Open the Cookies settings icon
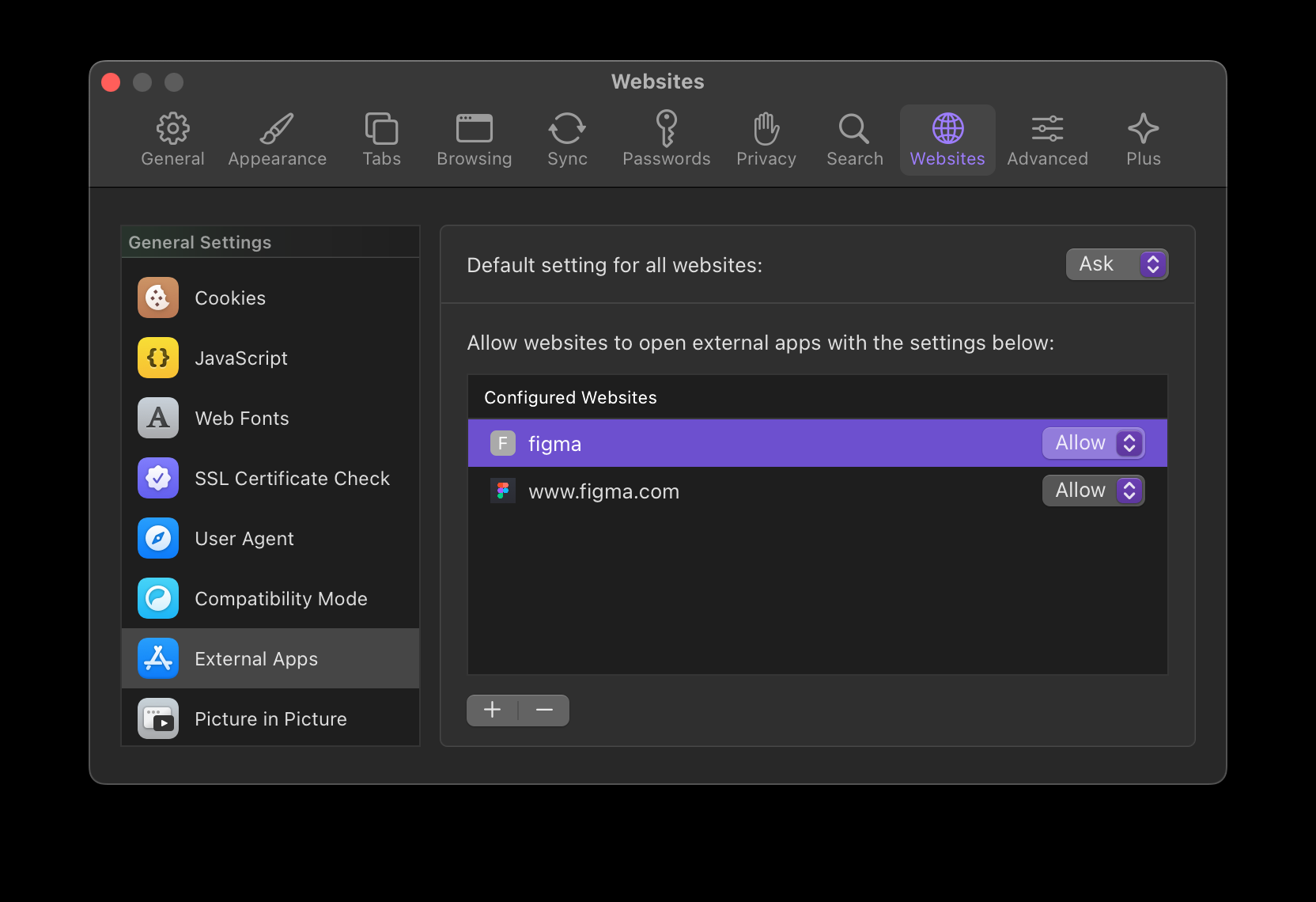 click(158, 298)
